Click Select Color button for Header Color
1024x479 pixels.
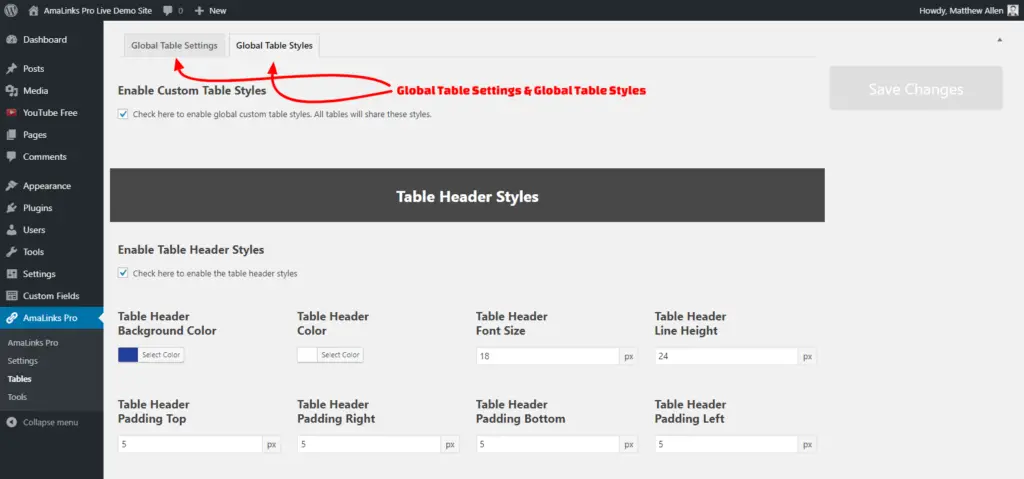[x=340, y=355]
